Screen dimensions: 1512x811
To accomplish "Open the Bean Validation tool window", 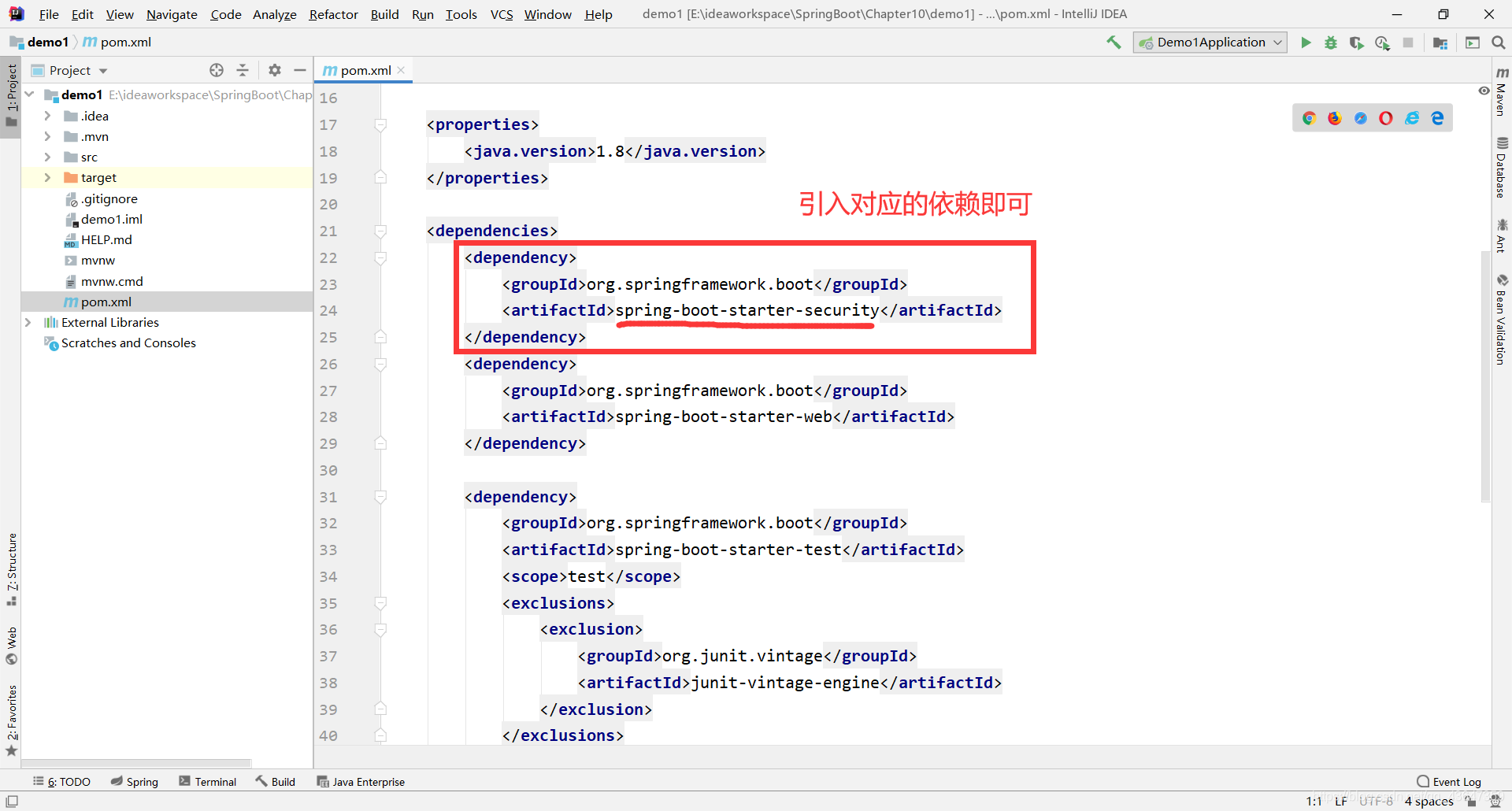I will click(1502, 320).
